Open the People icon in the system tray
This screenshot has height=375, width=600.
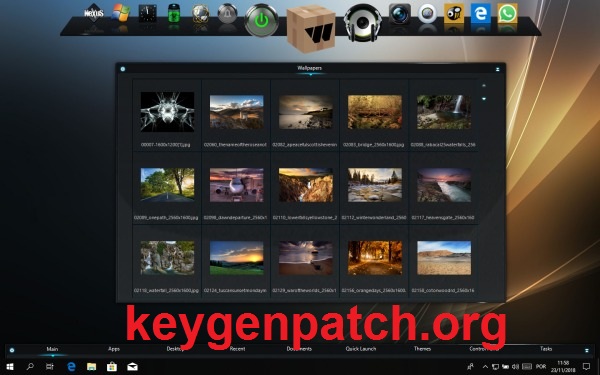tap(471, 367)
